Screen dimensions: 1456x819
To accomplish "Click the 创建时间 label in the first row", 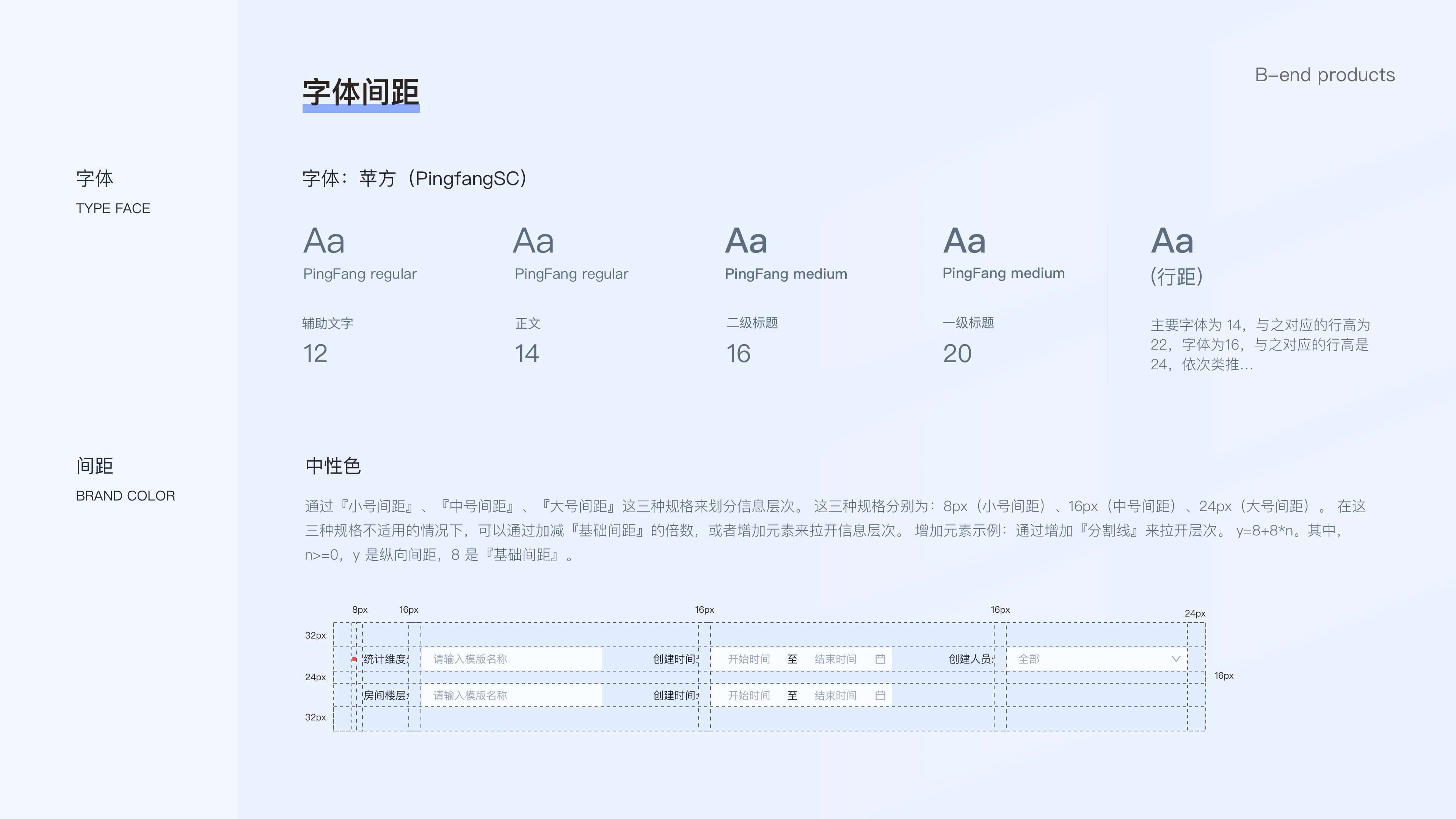I will tap(675, 659).
